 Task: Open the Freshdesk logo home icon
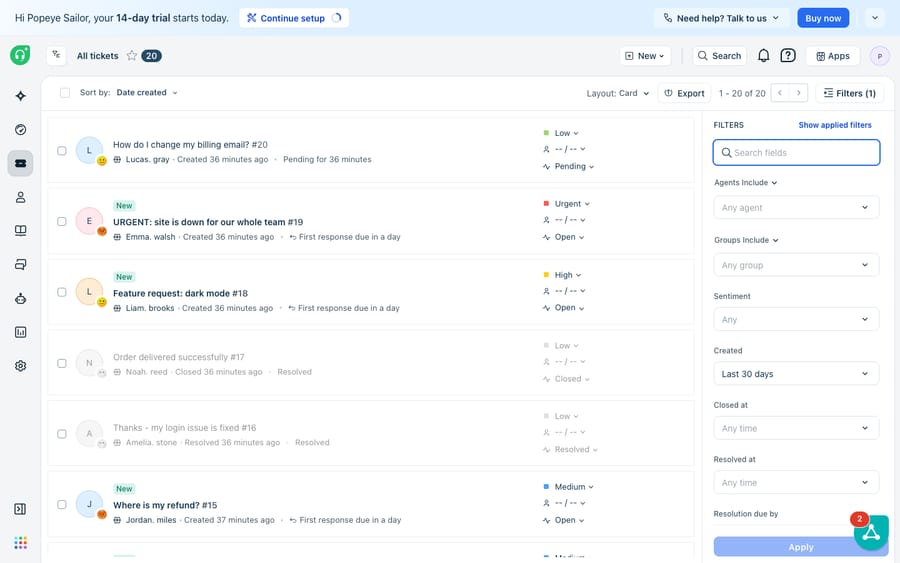coord(20,55)
